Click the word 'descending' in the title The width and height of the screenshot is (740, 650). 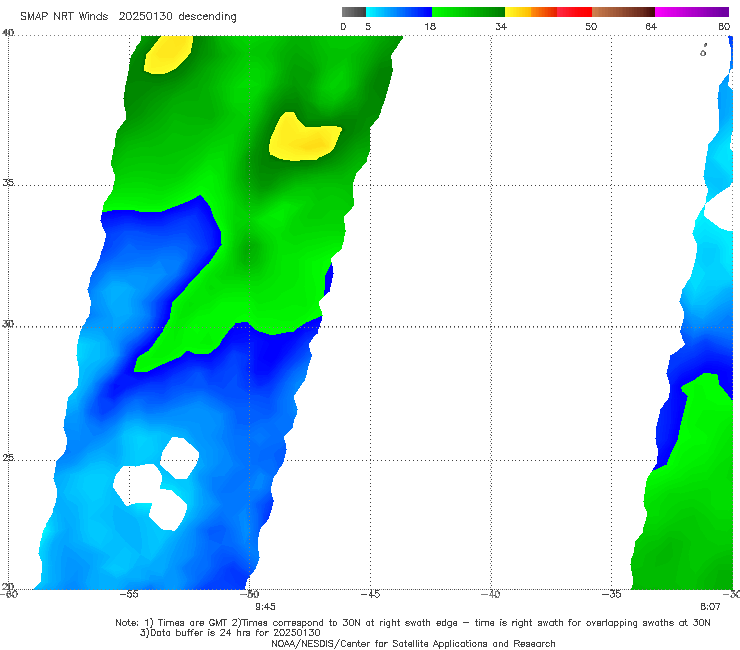point(208,17)
